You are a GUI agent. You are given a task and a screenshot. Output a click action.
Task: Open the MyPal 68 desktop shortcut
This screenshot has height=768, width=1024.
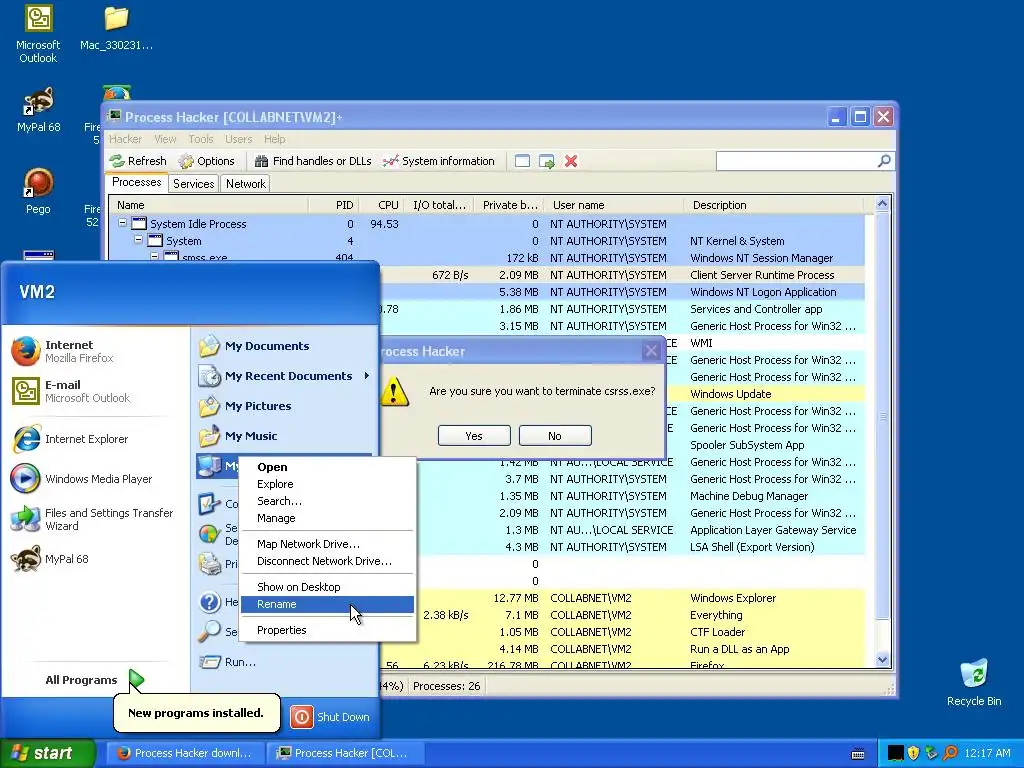[x=39, y=109]
